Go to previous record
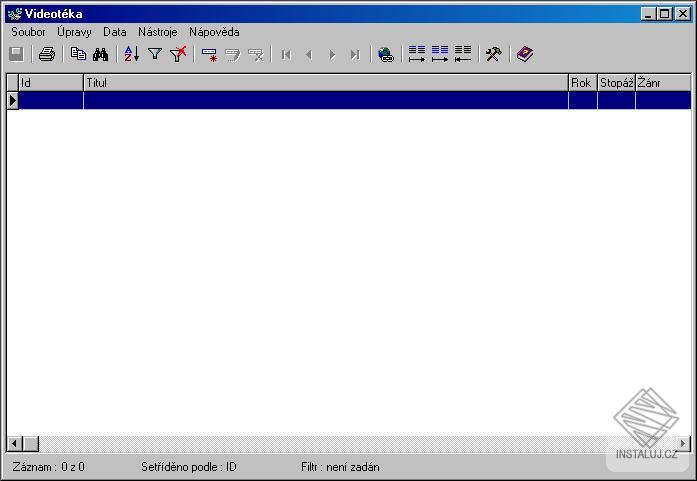Image resolution: width=697 pixels, height=481 pixels. [310, 54]
